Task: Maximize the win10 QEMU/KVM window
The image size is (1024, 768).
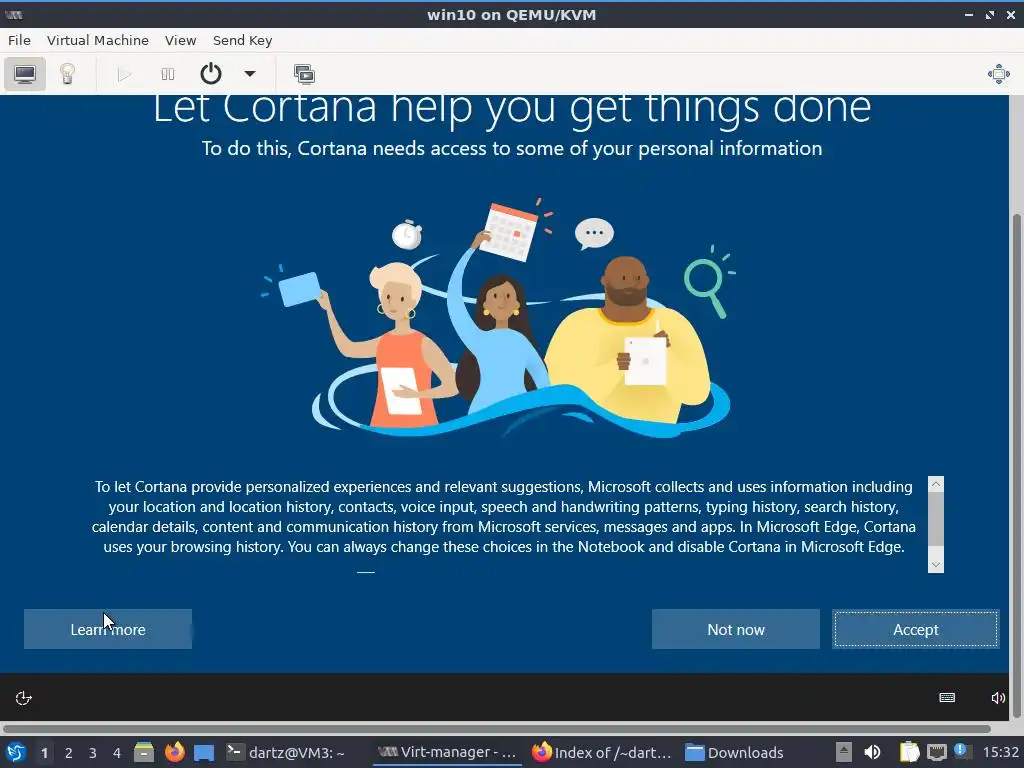Action: [x=990, y=14]
